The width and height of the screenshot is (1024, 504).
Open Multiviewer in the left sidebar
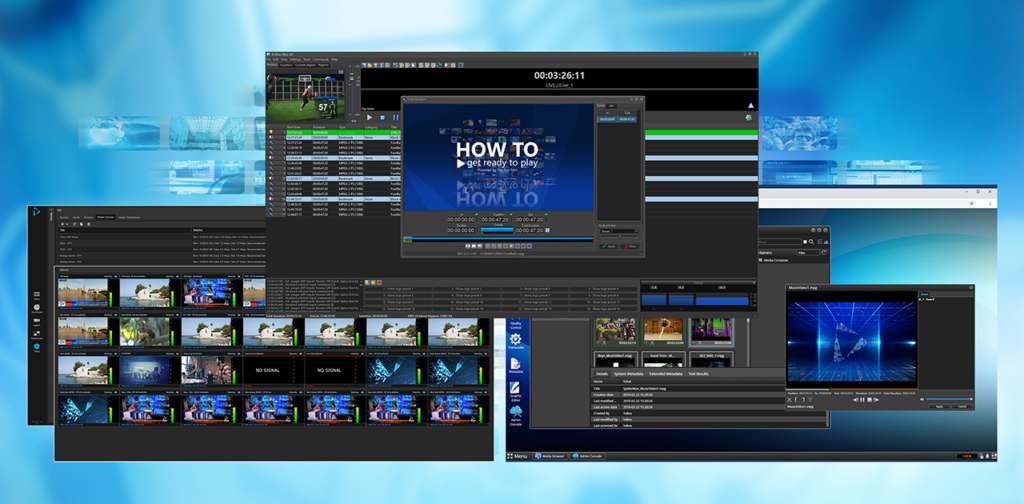coord(37,335)
